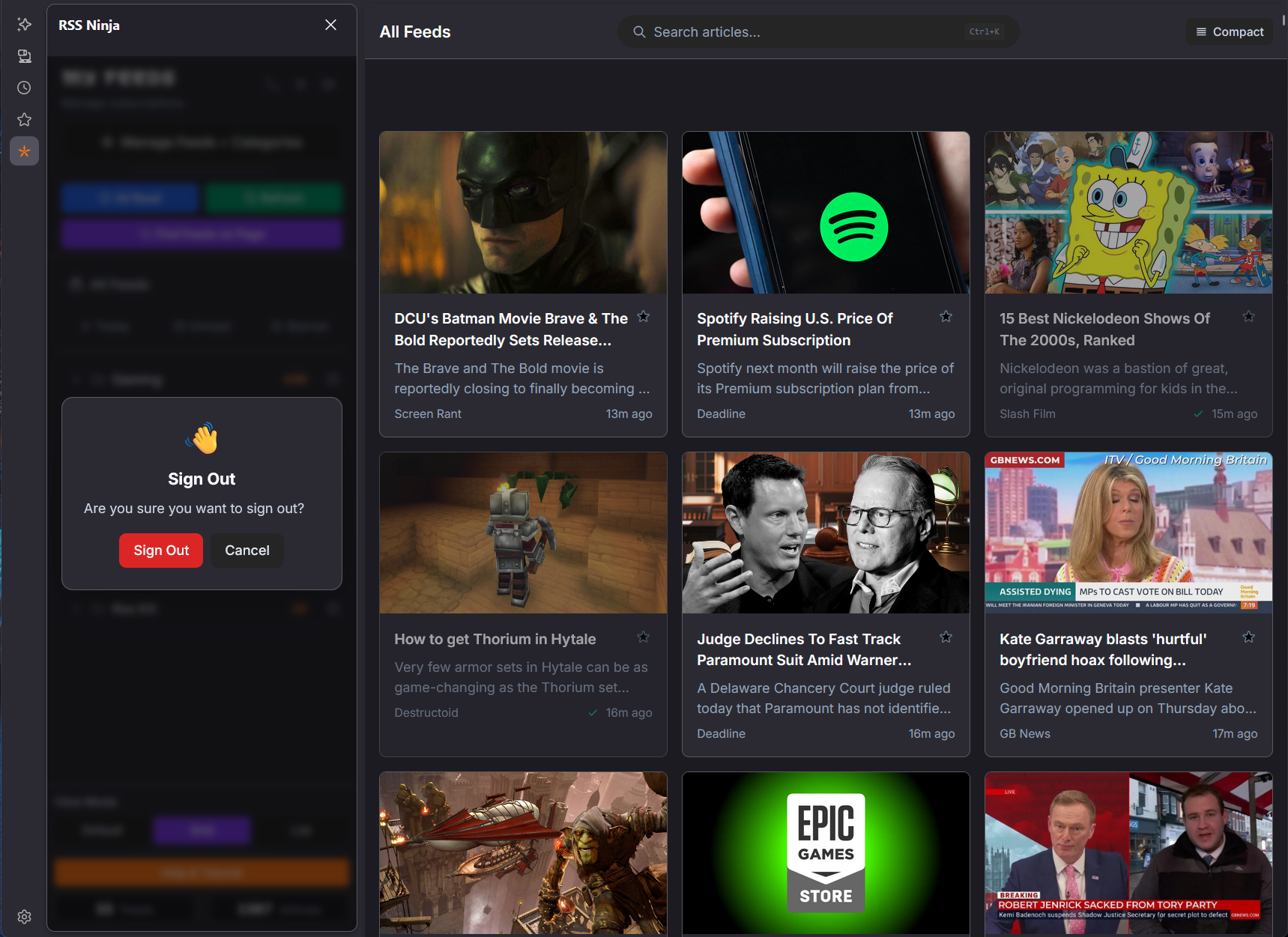The width and height of the screenshot is (1288, 937).
Task: Close the RSS Ninja panel
Action: pos(330,24)
